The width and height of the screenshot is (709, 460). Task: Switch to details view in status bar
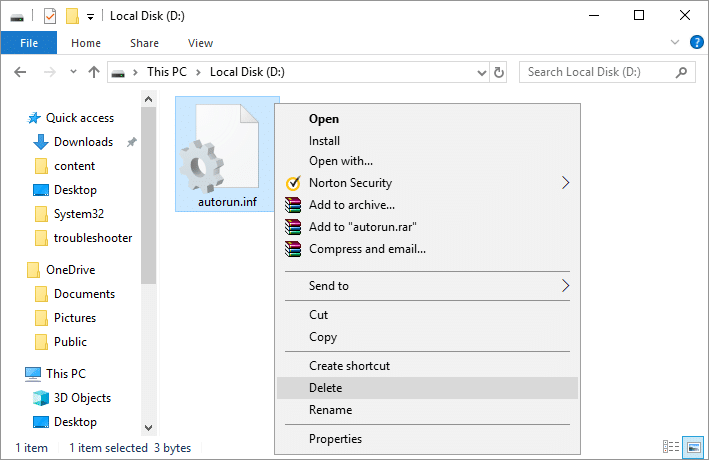(671, 446)
